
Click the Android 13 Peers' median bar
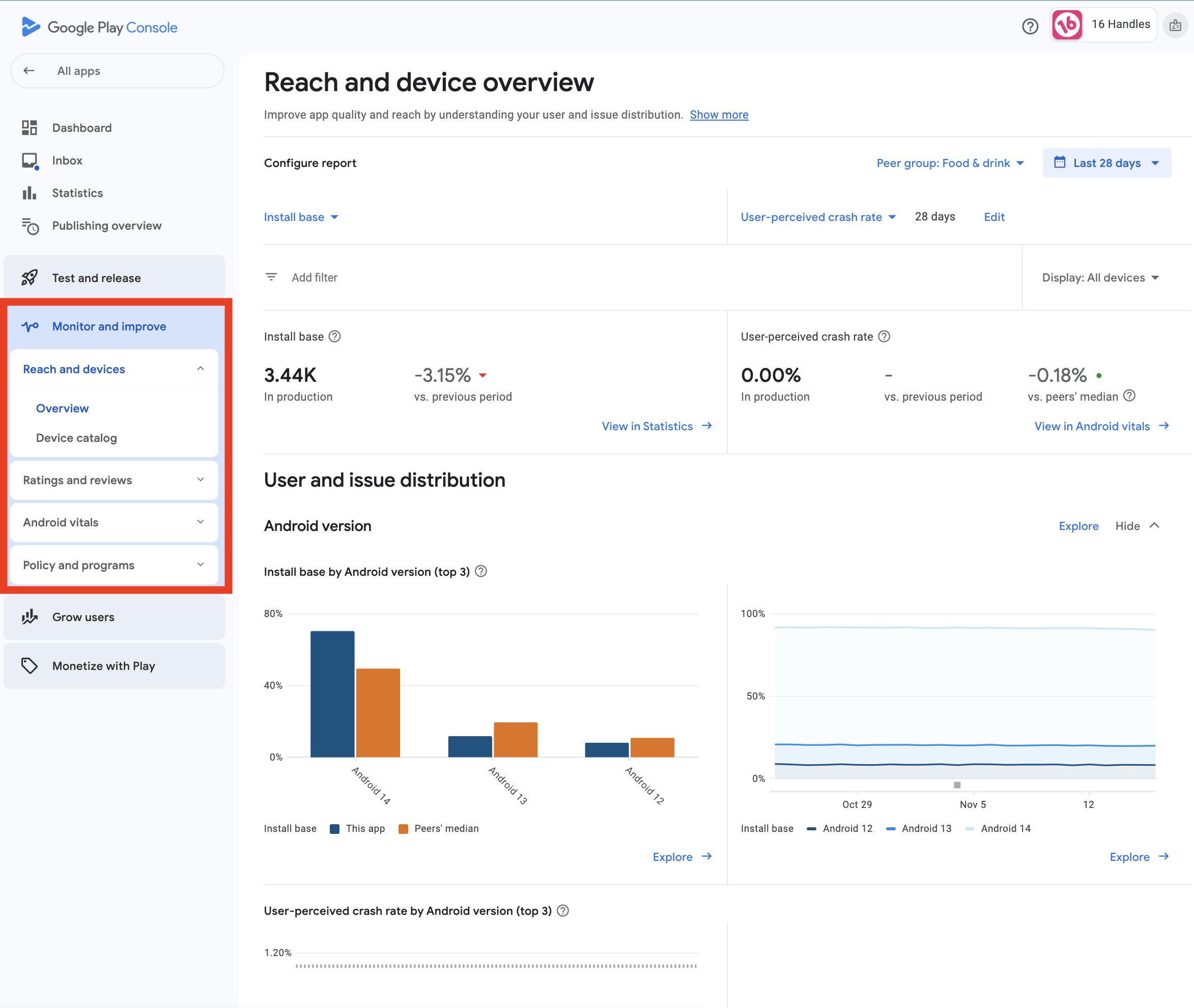(x=515, y=740)
